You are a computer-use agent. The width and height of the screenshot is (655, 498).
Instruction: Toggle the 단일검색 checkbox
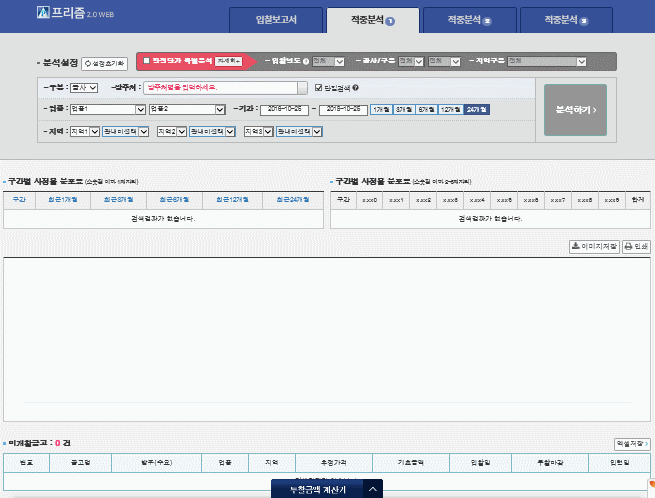point(318,87)
